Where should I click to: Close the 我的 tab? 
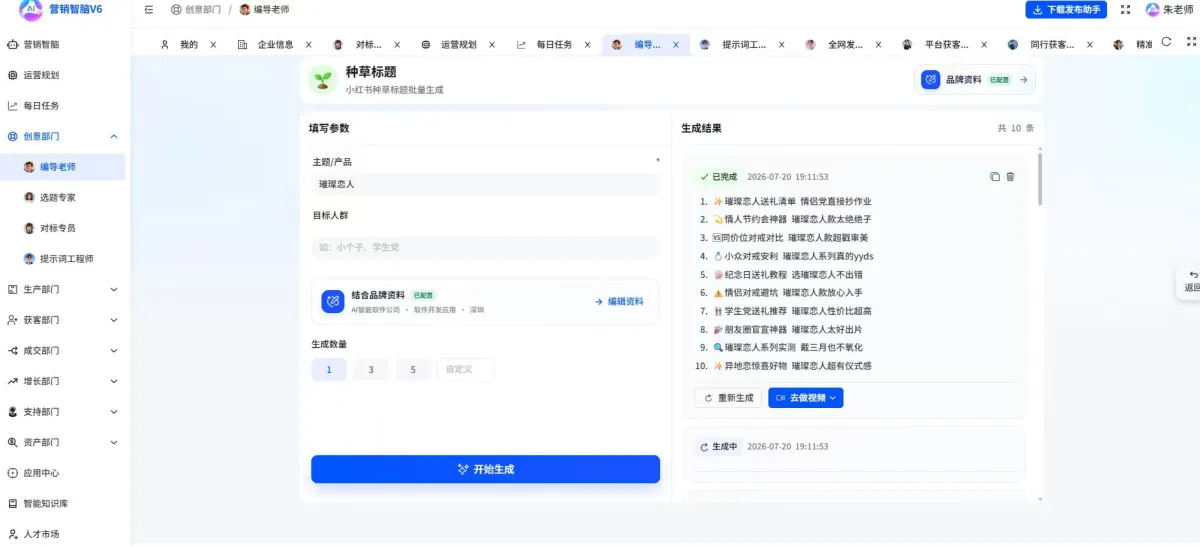pos(213,45)
